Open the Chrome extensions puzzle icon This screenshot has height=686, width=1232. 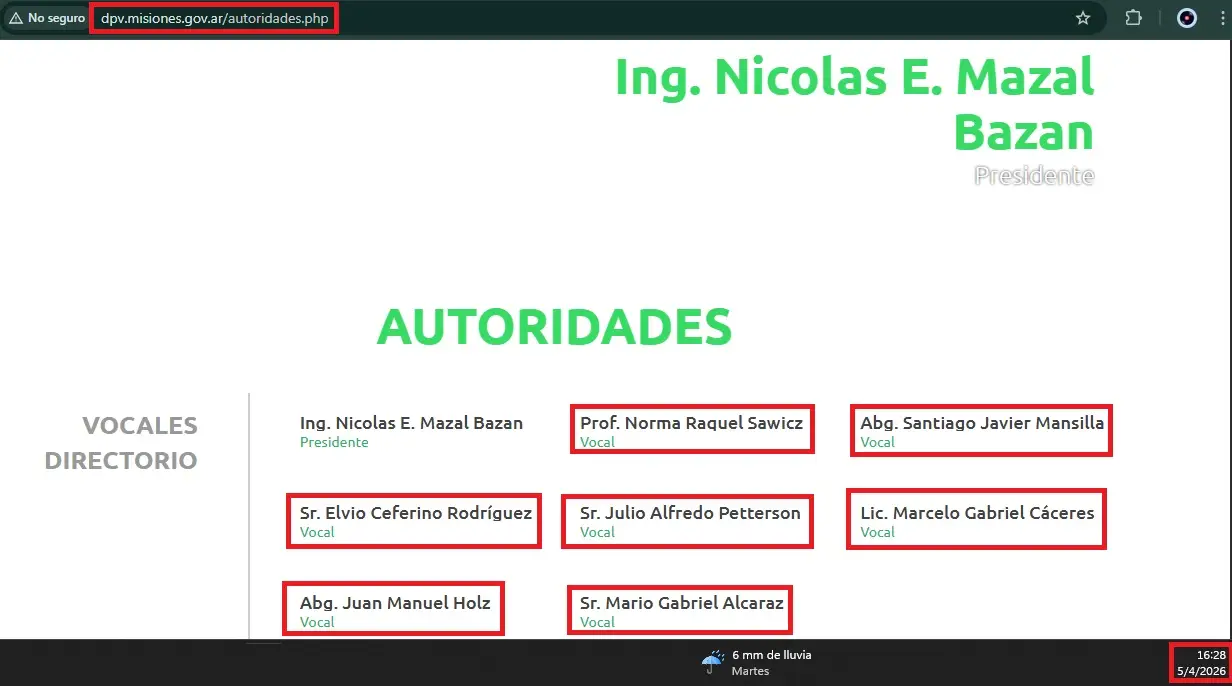[1133, 18]
